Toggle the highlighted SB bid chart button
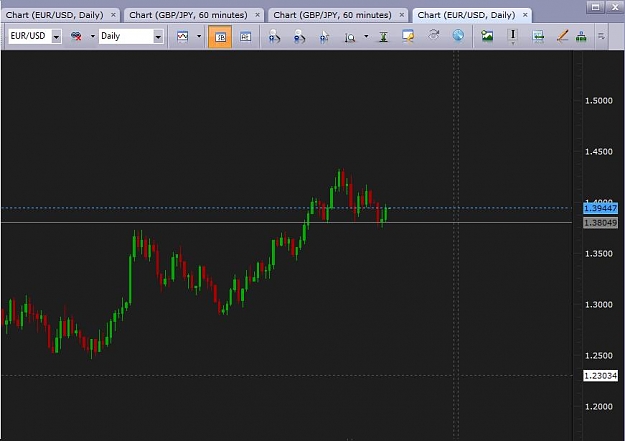This screenshot has height=441, width=625. (x=220, y=37)
